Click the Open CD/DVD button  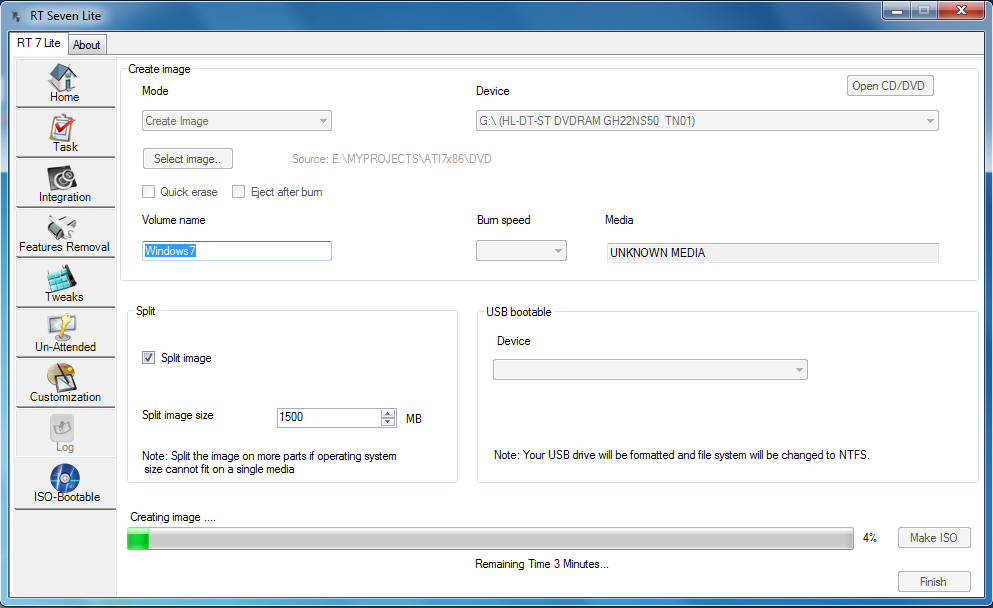pos(890,86)
